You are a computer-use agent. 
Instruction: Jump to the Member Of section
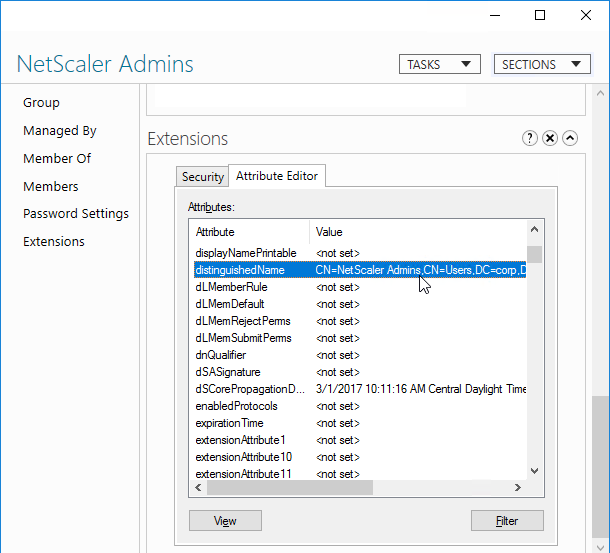(57, 159)
